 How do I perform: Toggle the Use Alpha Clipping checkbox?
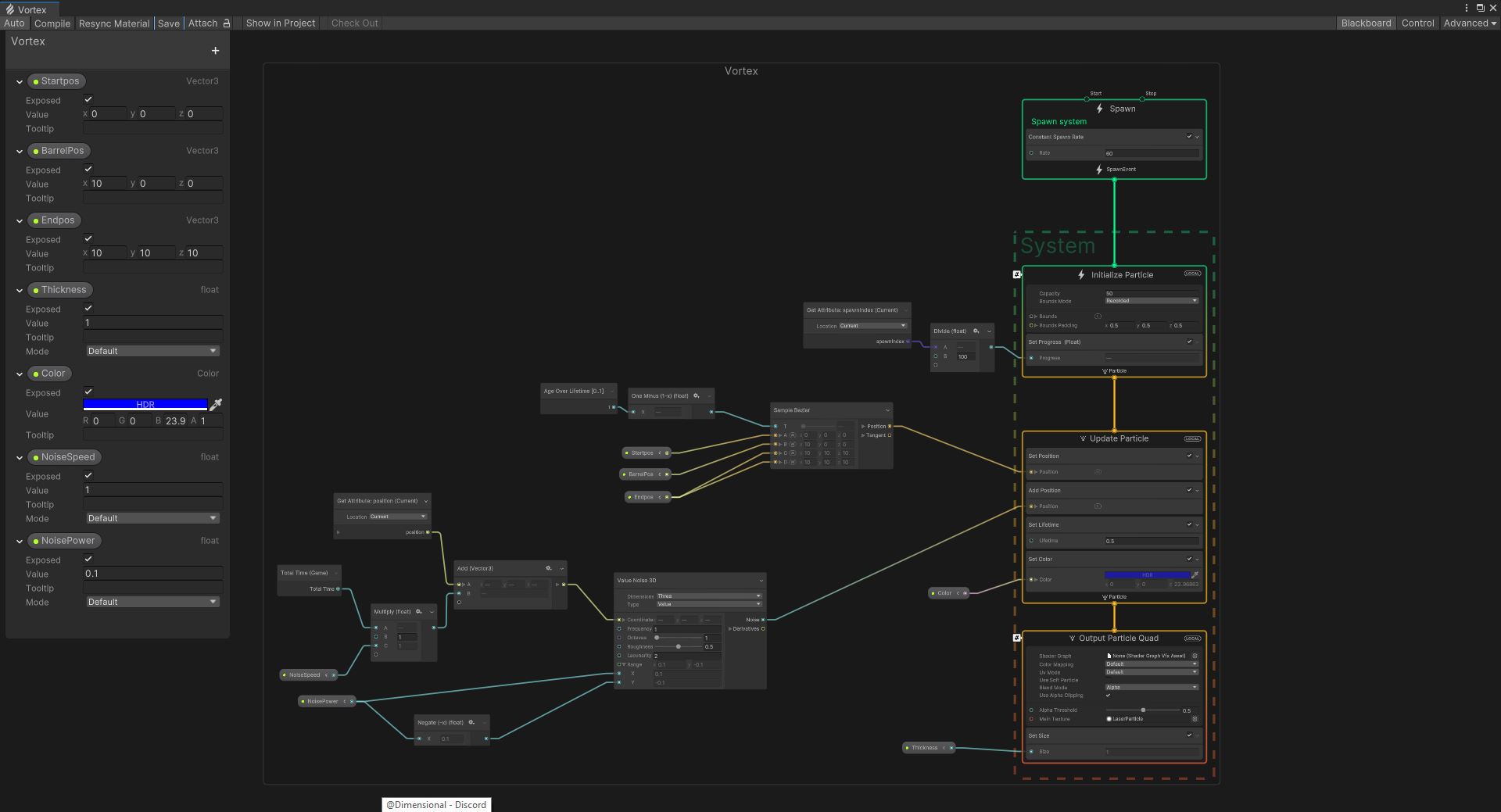click(x=1108, y=695)
